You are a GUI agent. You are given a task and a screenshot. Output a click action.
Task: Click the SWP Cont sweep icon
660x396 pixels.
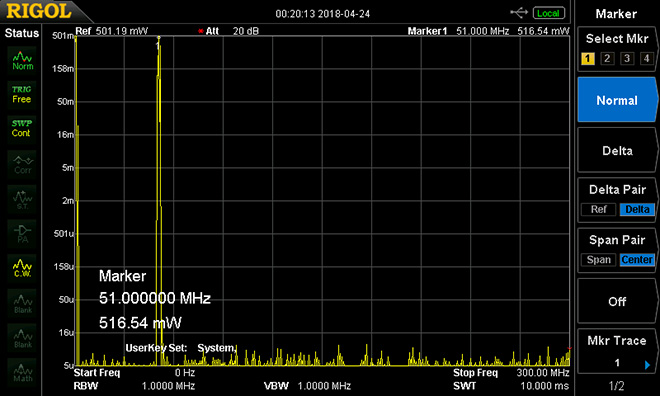22,128
